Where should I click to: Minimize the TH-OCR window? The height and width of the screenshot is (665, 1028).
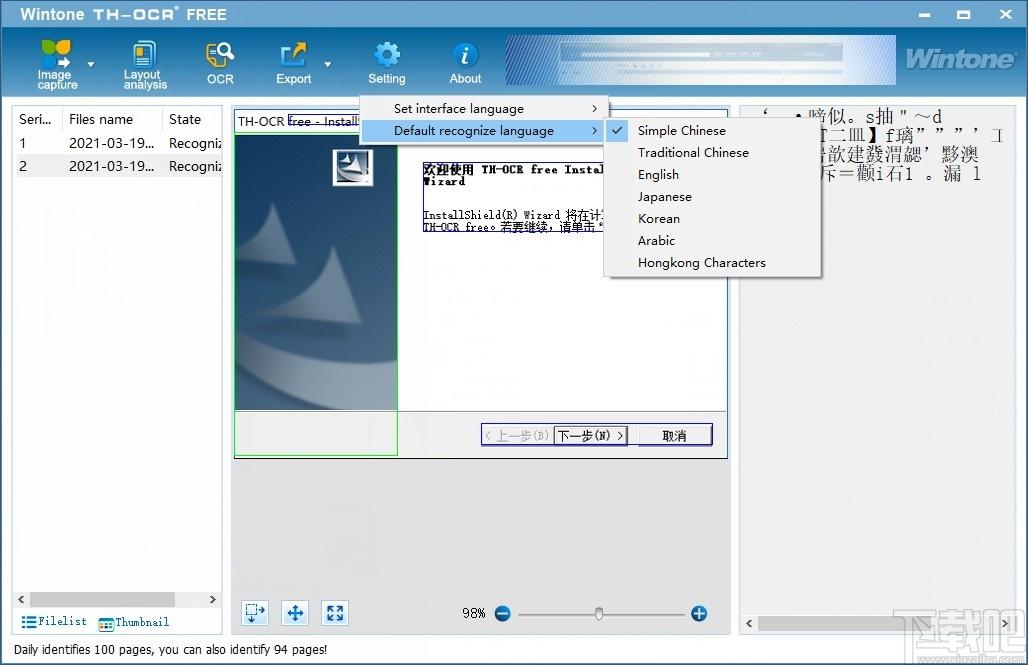tap(924, 14)
